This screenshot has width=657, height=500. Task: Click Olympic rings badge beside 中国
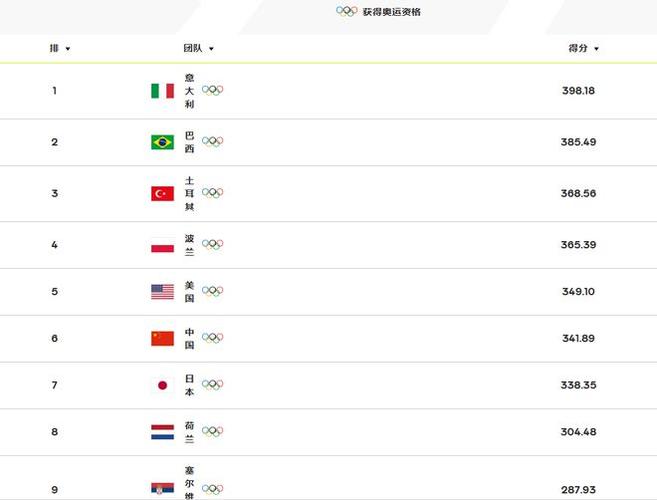(x=212, y=338)
